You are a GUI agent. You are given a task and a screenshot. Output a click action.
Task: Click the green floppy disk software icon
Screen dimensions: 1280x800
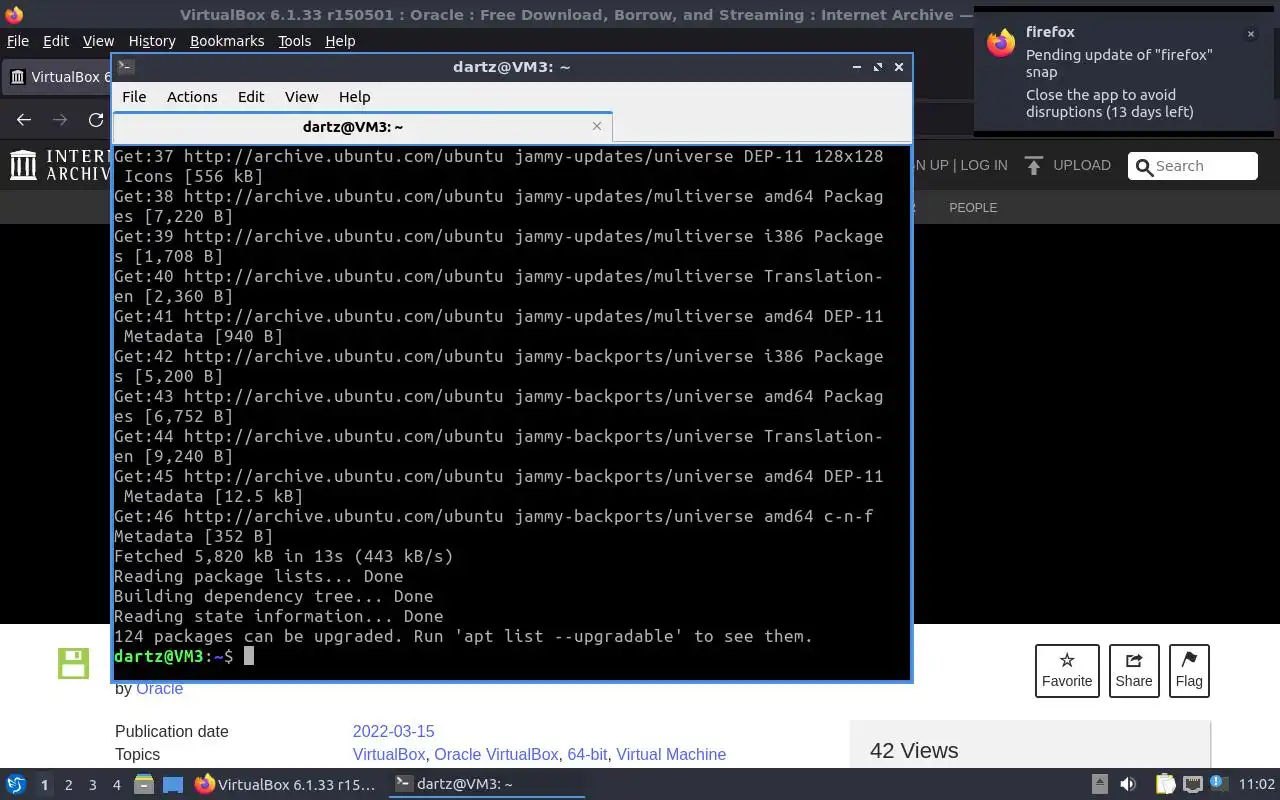pos(73,663)
